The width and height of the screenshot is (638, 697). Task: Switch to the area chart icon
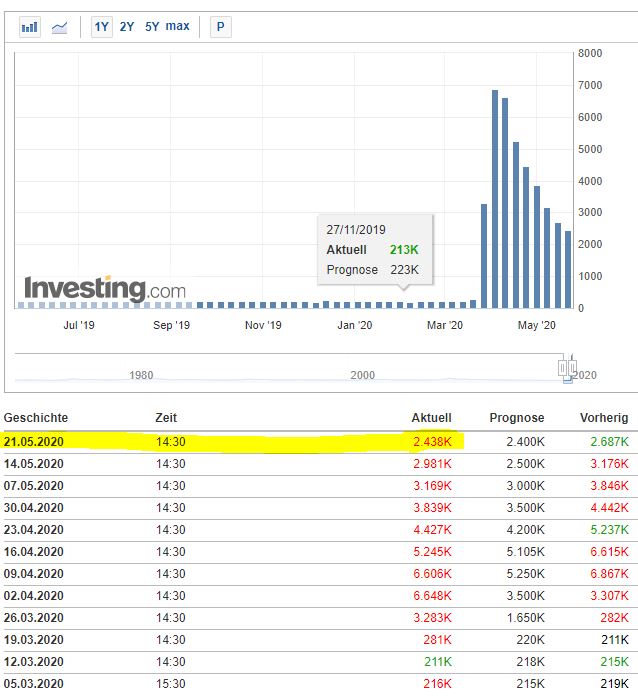point(60,27)
